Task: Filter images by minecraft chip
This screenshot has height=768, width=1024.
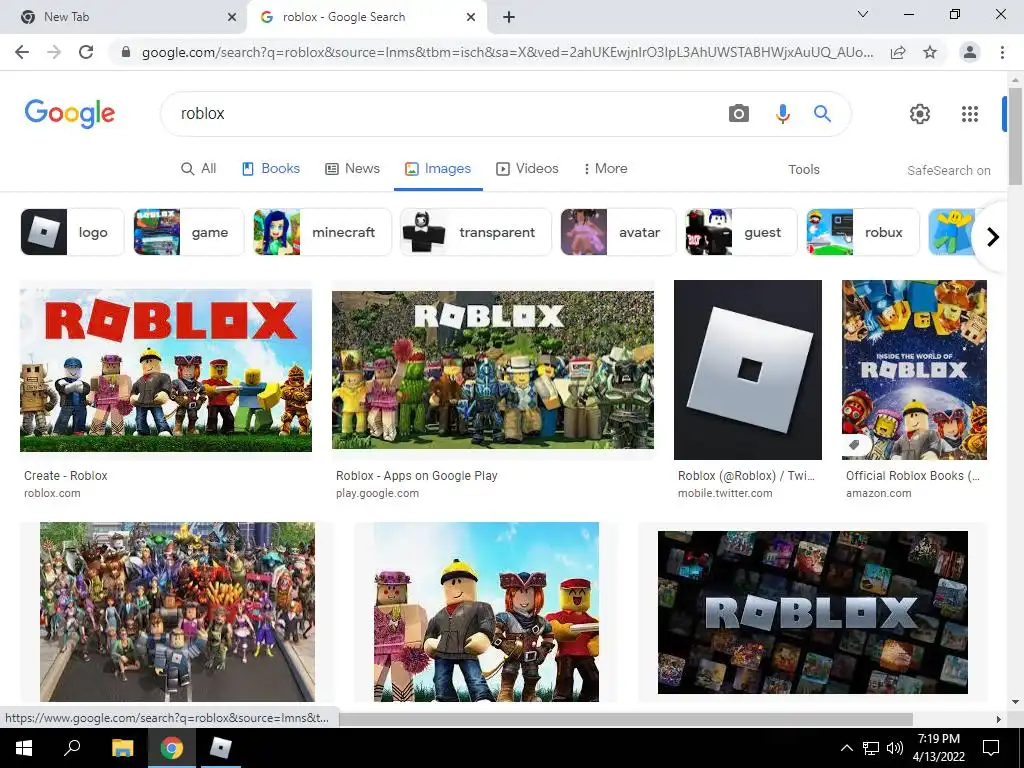Action: click(x=322, y=232)
